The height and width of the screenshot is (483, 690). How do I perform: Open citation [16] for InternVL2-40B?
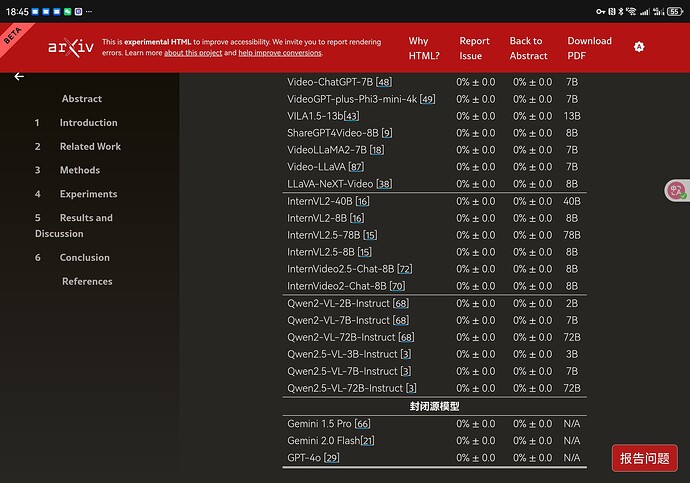click(362, 201)
